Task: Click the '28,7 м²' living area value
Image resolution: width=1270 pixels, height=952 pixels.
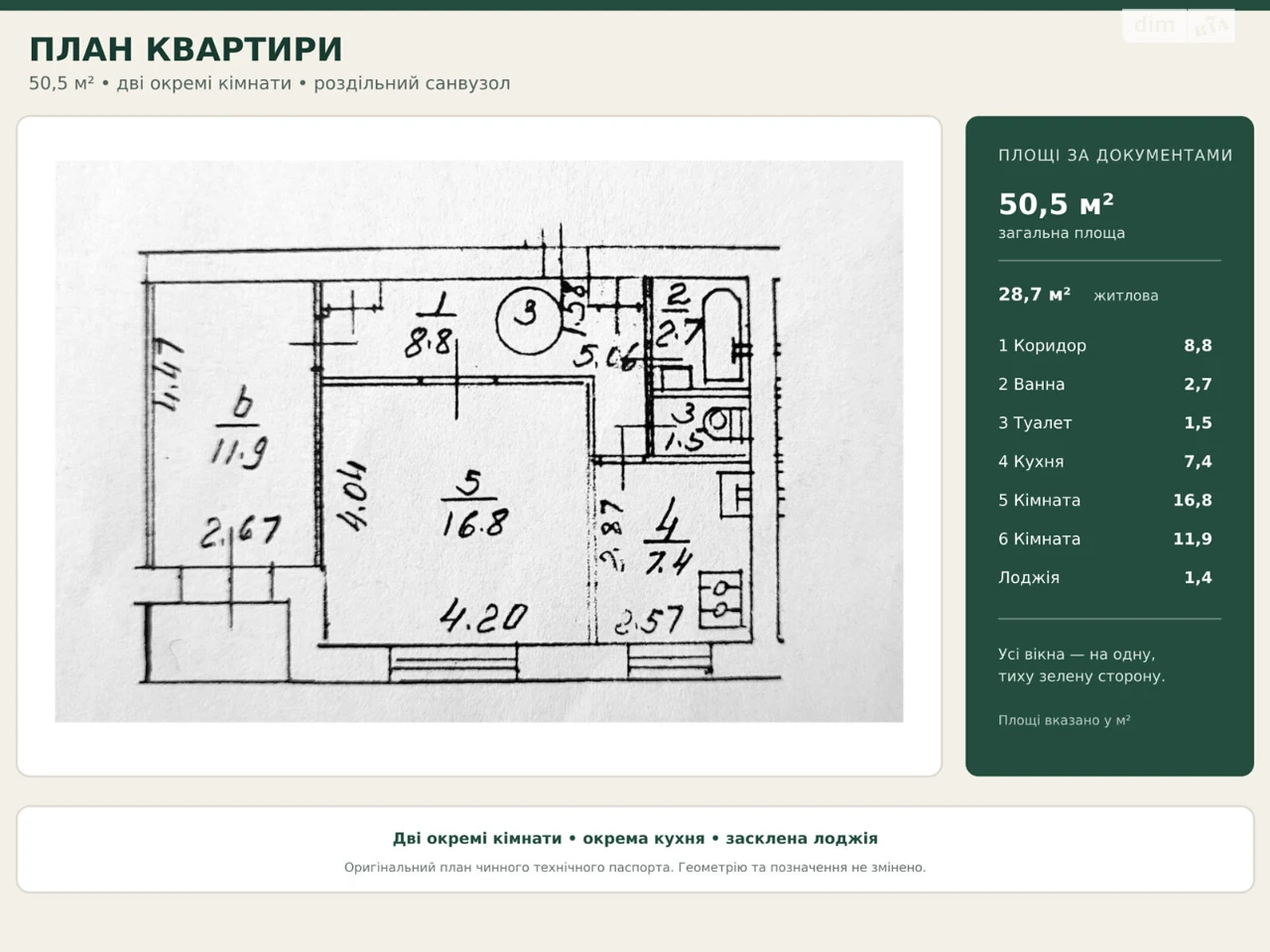Action: tap(1034, 295)
